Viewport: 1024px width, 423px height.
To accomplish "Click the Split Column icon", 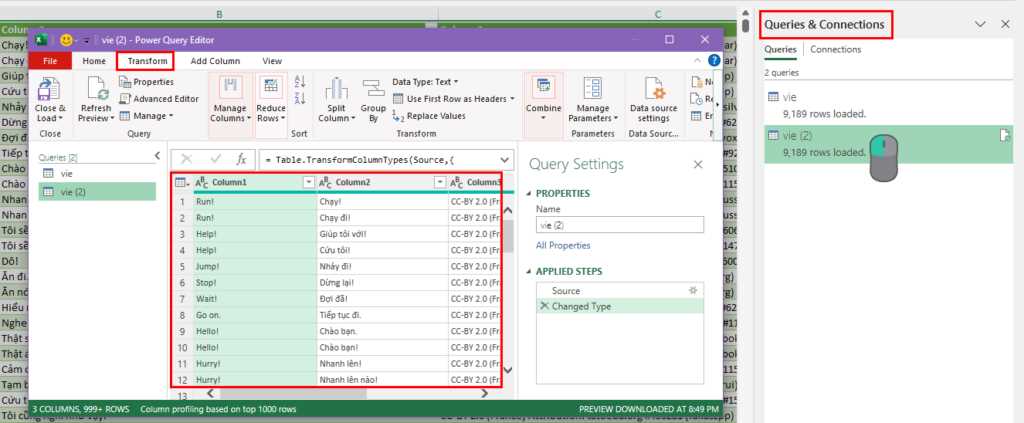I will [336, 89].
